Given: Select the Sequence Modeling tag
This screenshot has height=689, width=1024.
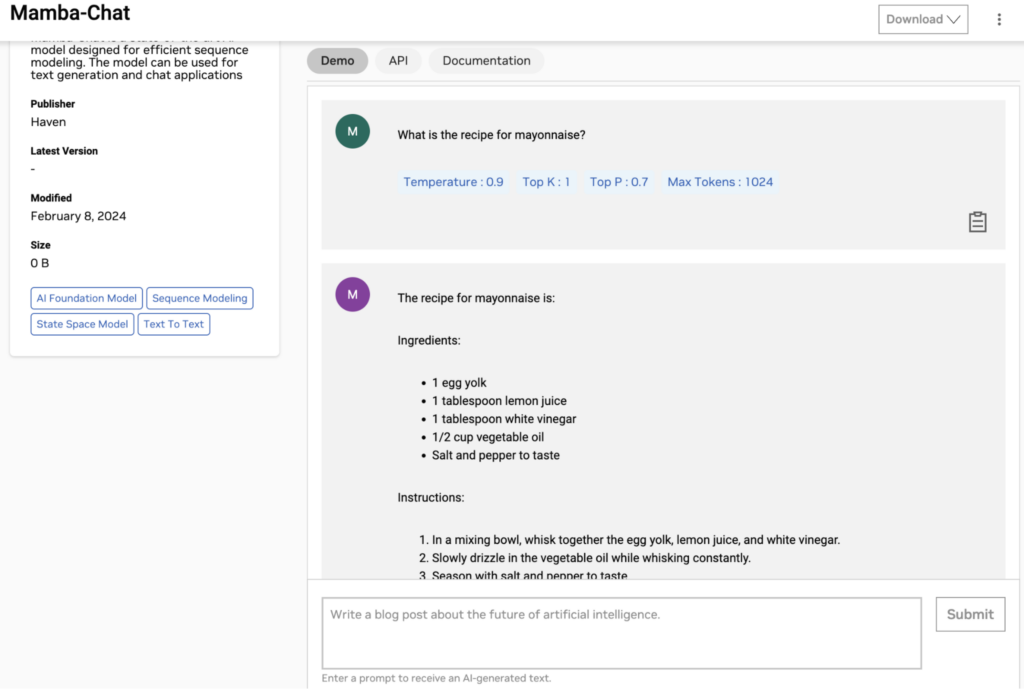Looking at the screenshot, I should (199, 297).
